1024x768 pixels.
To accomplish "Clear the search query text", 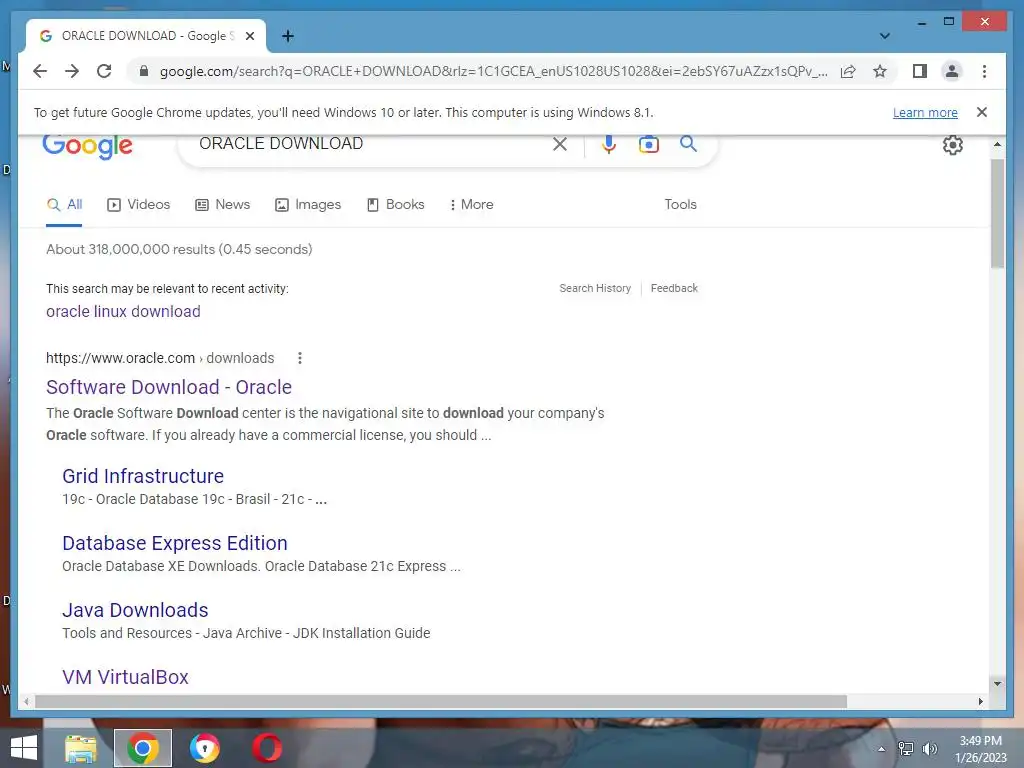I will tap(560, 144).
